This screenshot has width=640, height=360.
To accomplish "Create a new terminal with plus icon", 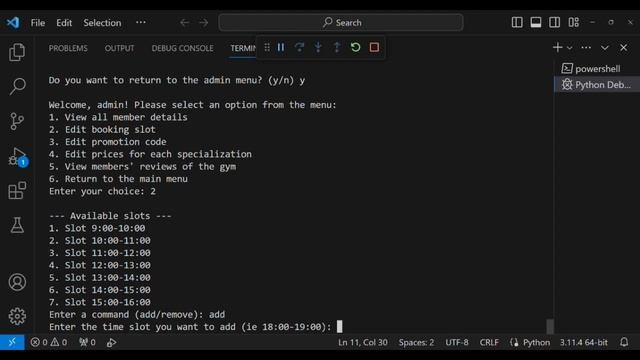I will (558, 47).
